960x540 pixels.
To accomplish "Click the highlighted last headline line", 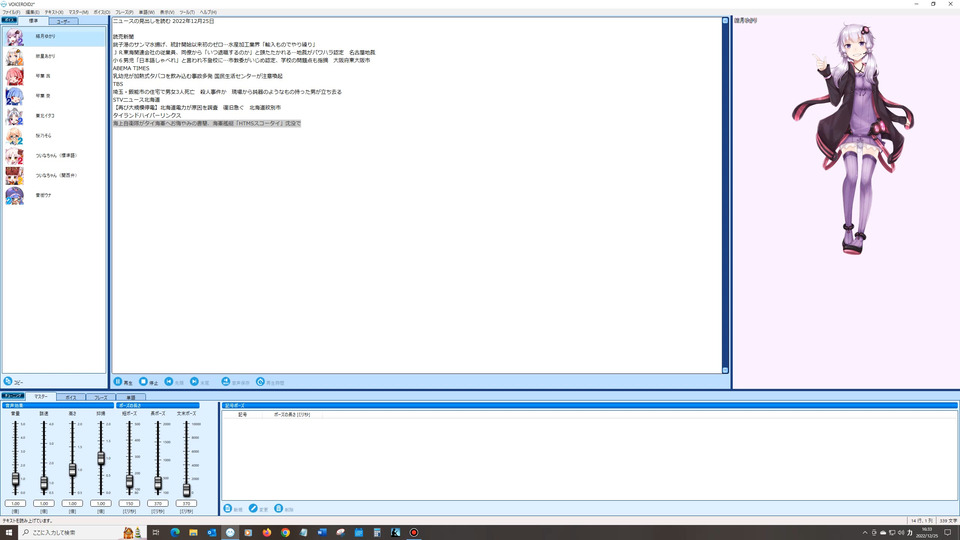I will (207, 124).
